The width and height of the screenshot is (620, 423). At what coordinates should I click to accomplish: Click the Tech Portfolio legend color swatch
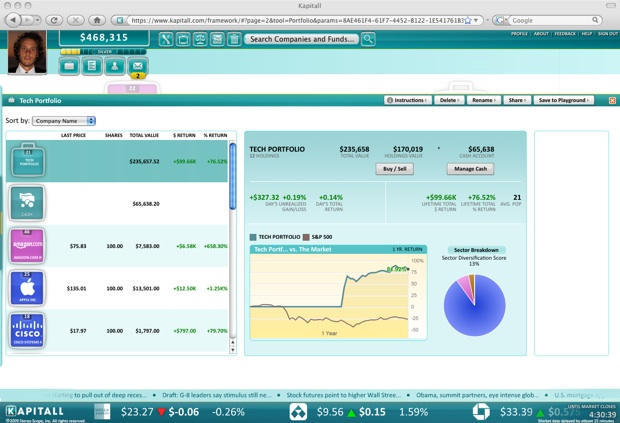[x=253, y=237]
